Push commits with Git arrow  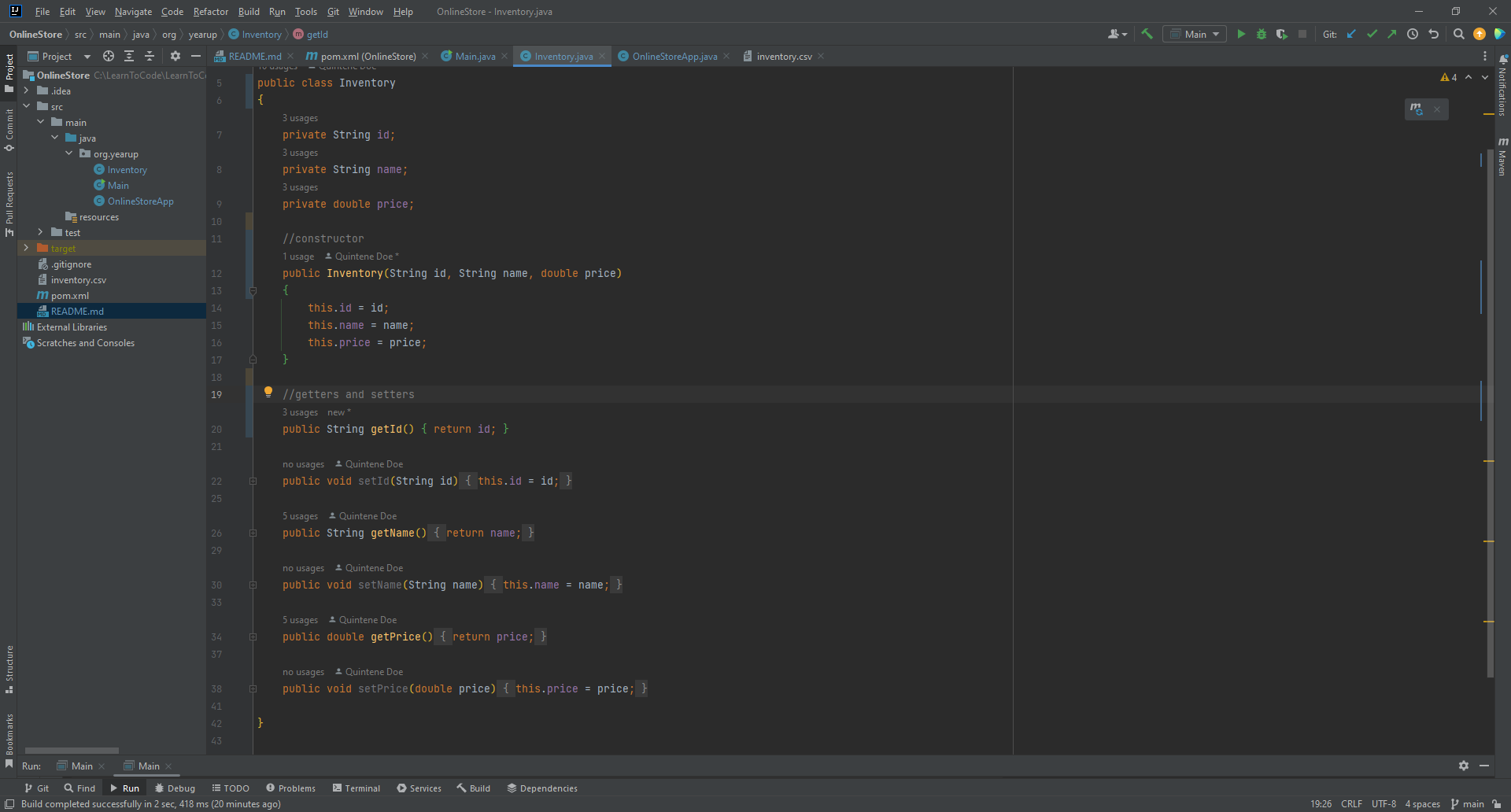click(x=1392, y=34)
